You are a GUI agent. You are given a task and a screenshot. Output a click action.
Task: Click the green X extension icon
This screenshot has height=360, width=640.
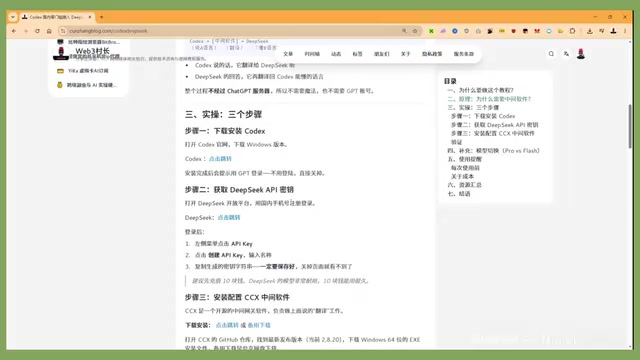pos(431,31)
